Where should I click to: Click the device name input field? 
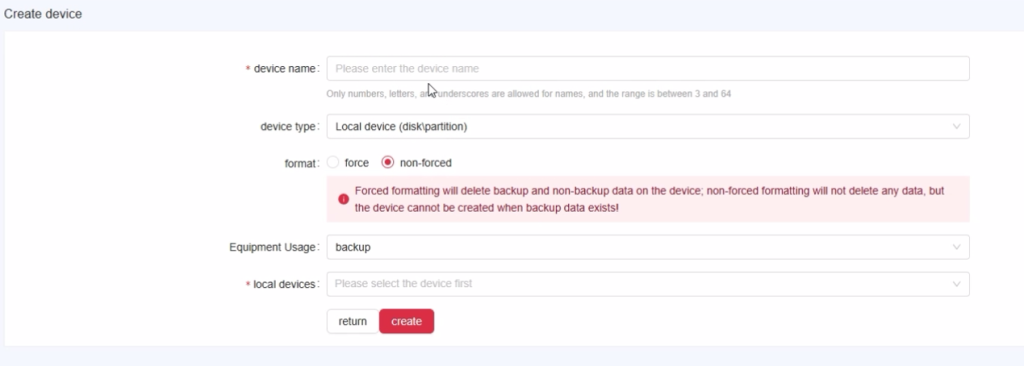pos(648,69)
